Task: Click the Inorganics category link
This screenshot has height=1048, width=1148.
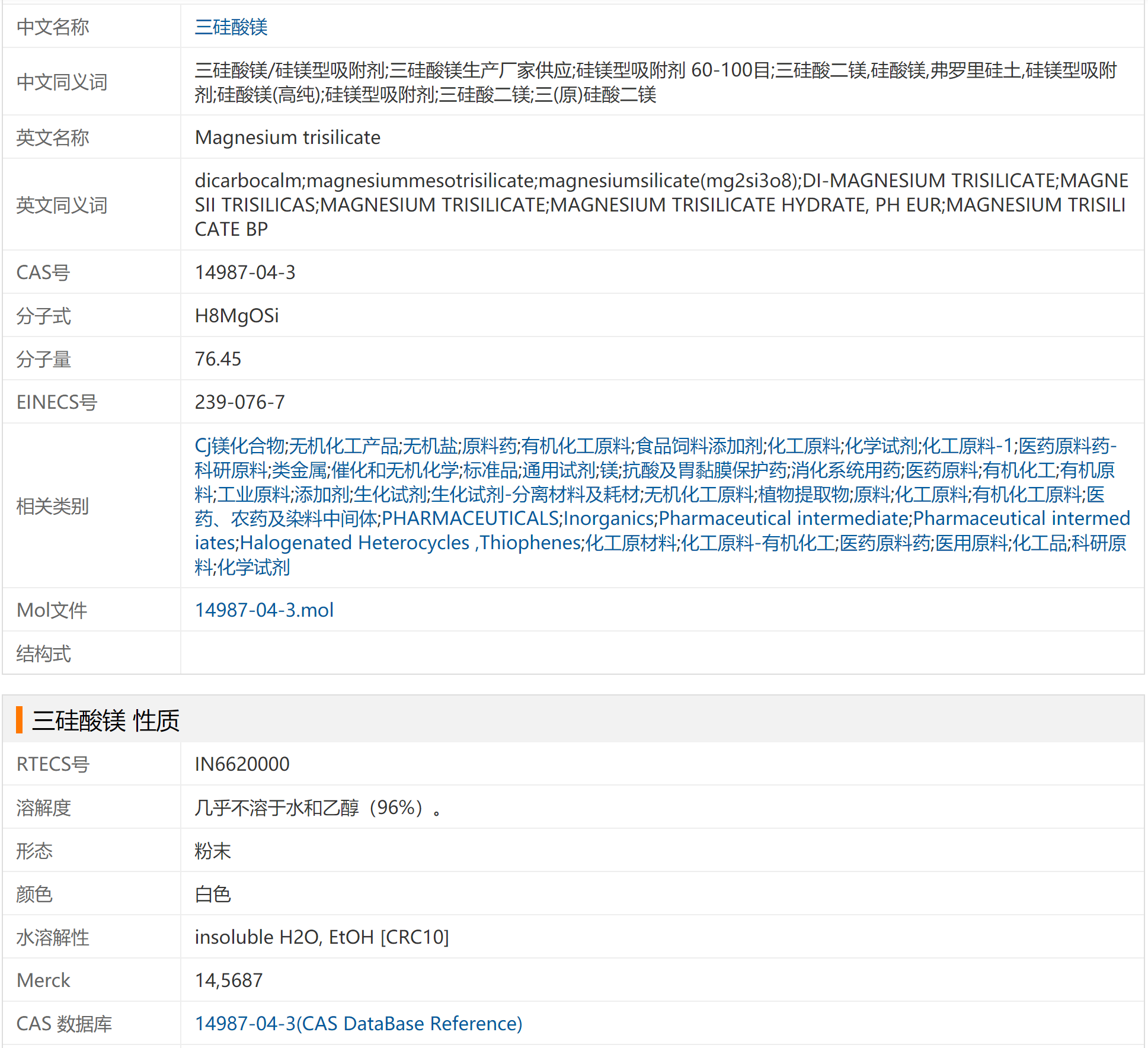Action: [609, 518]
